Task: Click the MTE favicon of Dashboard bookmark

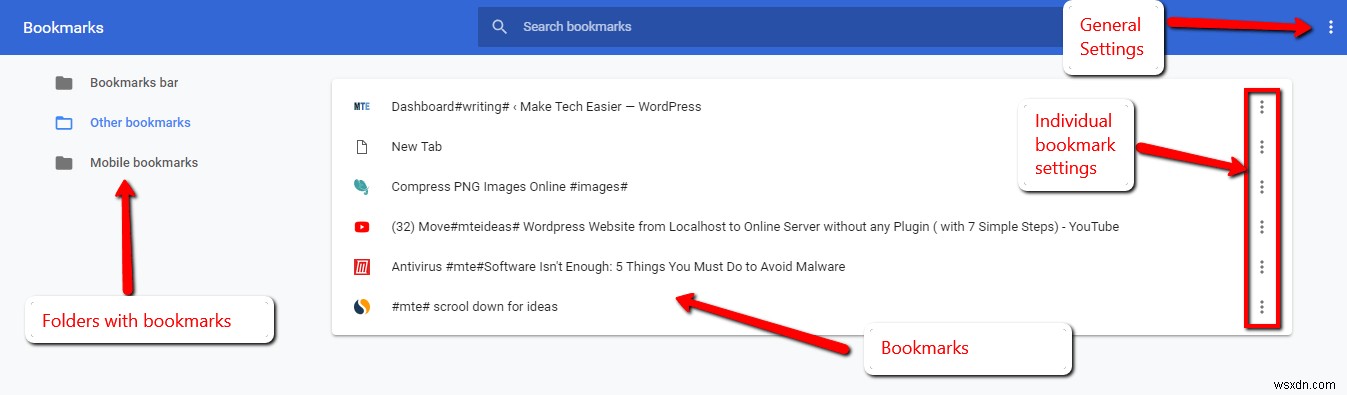Action: [362, 107]
